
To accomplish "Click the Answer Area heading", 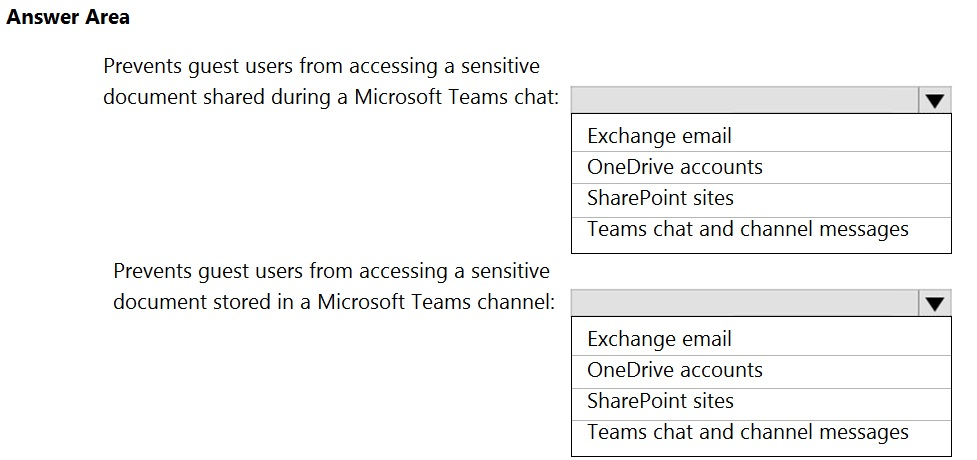I will pos(68,17).
